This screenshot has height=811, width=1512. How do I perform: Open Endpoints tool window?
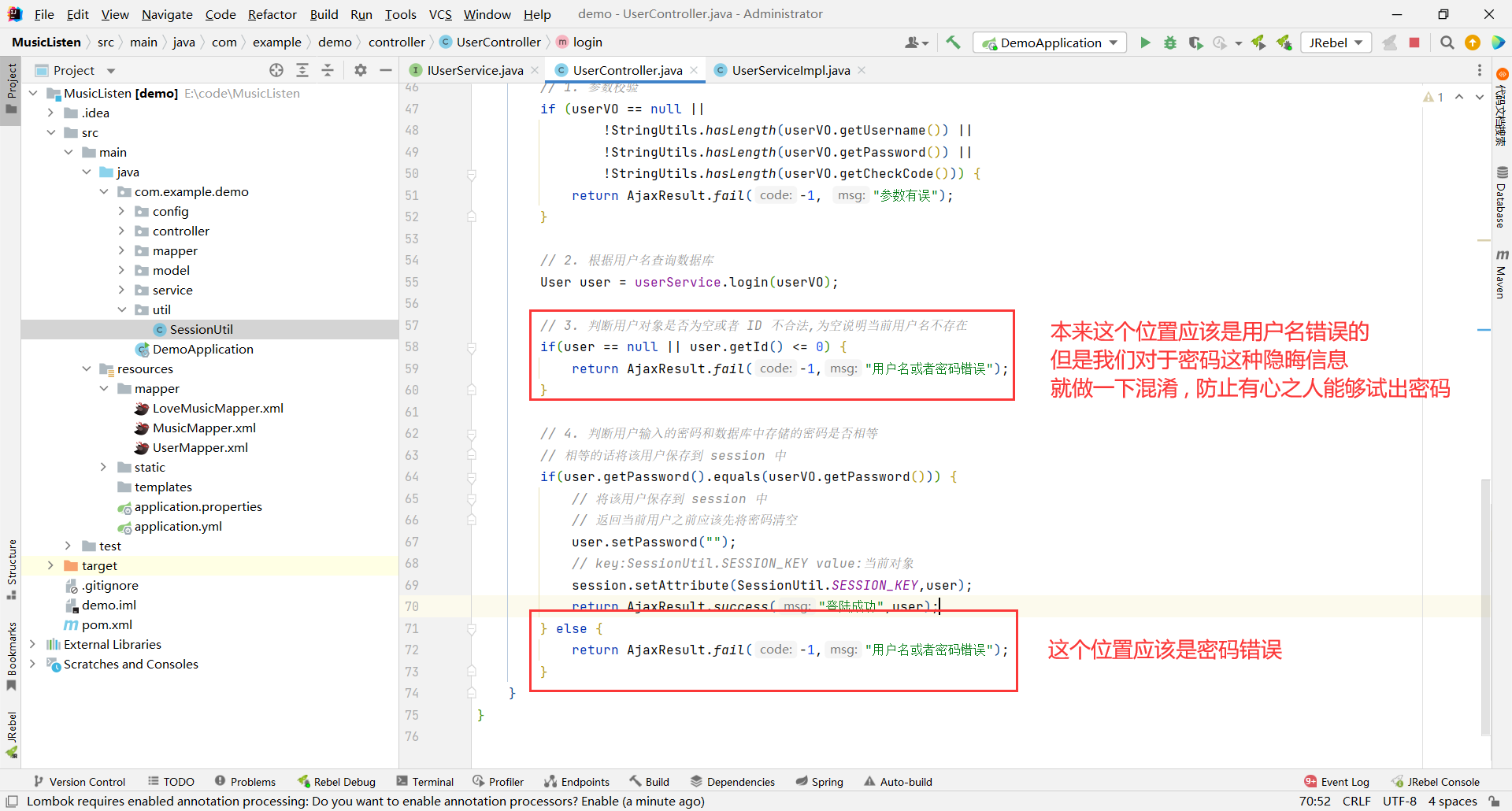pos(576,782)
